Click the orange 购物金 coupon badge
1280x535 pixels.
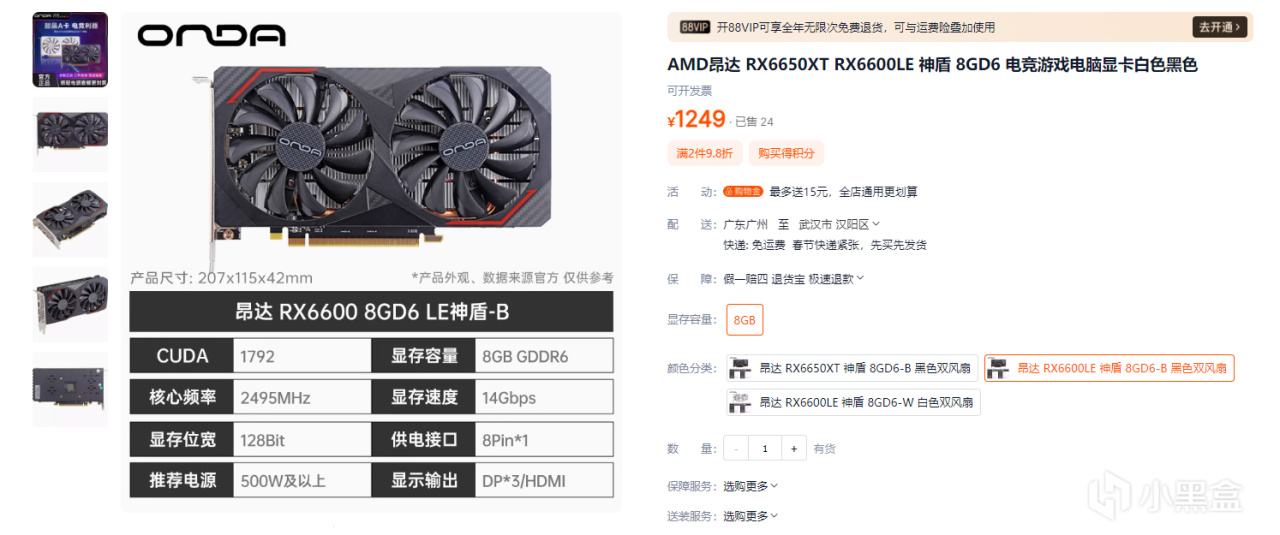[743, 191]
